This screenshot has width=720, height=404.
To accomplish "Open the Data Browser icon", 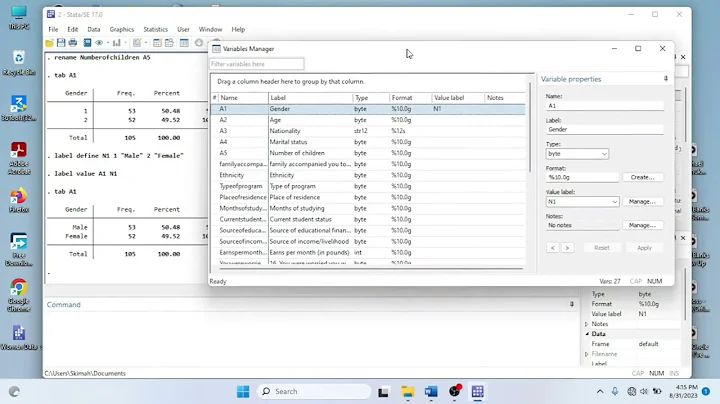I will coord(169,43).
